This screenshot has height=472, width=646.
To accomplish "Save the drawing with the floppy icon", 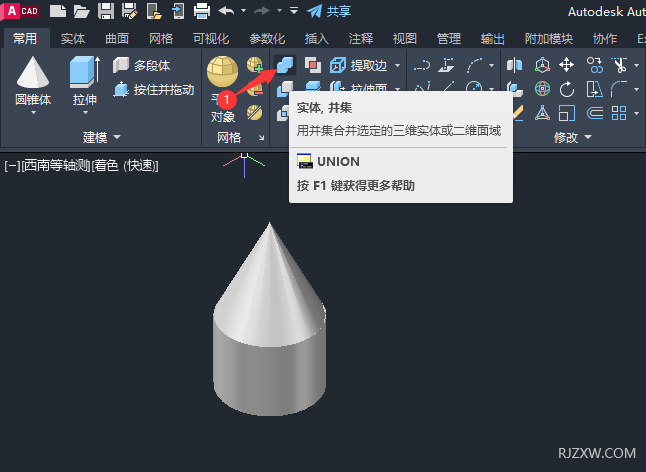I will (x=105, y=11).
